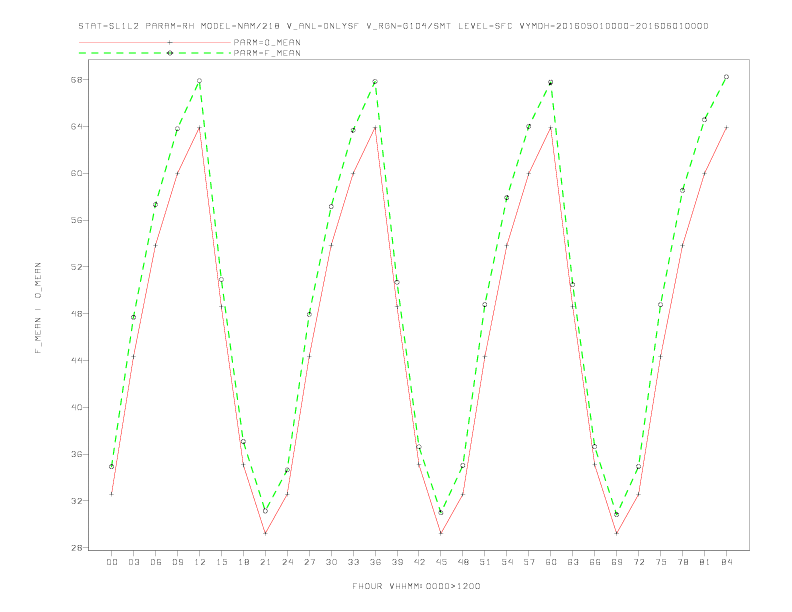Click the x-axis tick label 48
Viewport: 792px width, 612px height.
coord(463,562)
